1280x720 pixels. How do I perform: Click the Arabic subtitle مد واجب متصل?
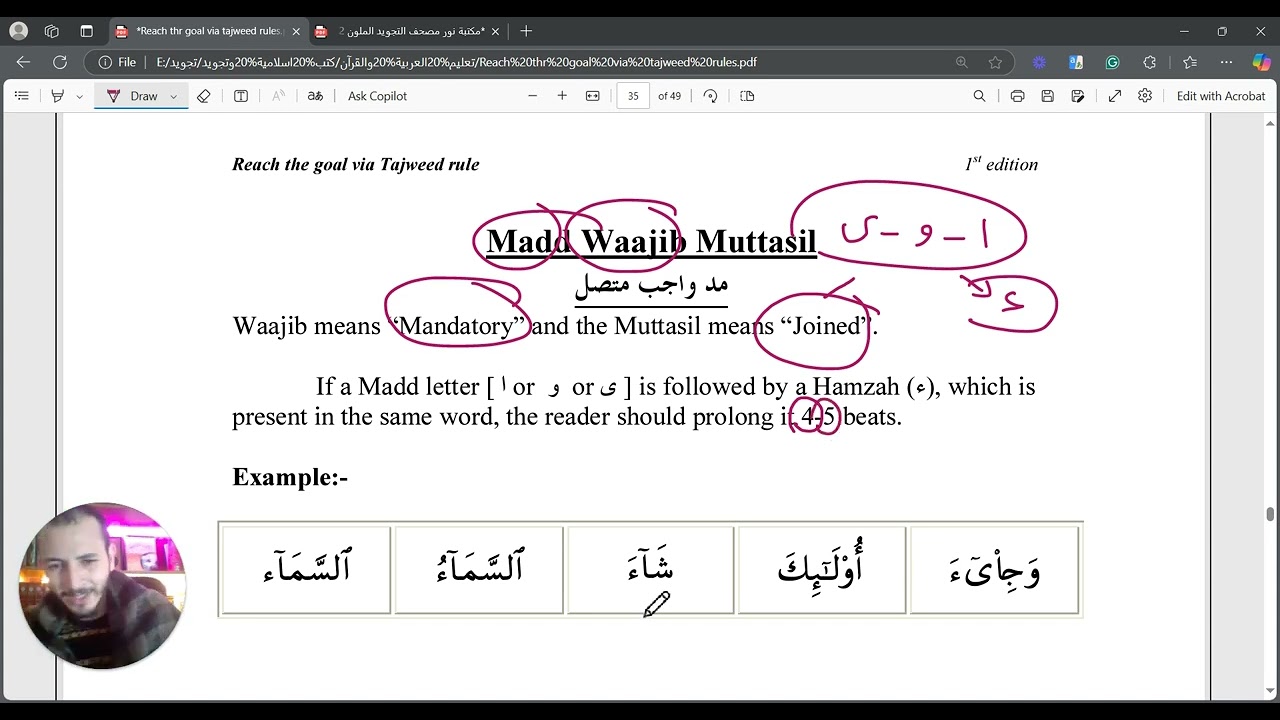point(651,285)
